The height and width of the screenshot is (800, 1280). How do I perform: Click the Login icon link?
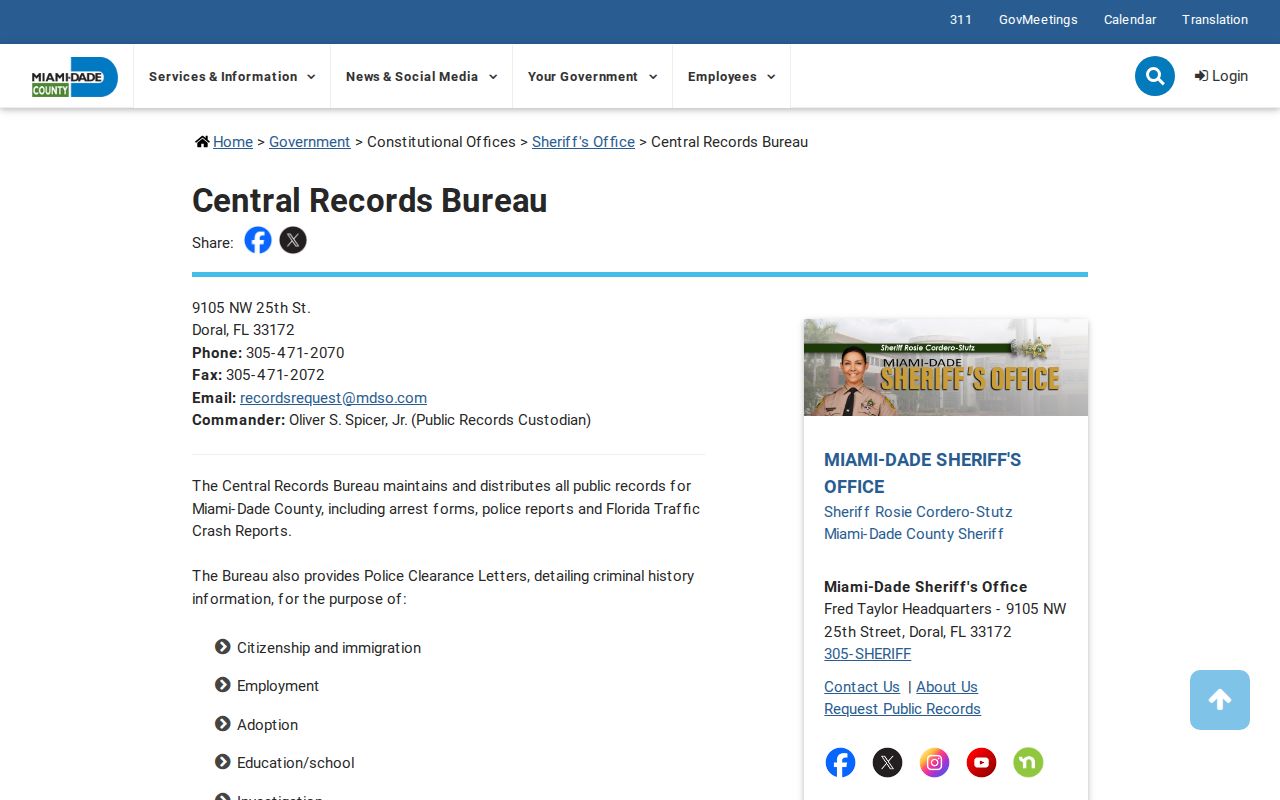[1221, 76]
